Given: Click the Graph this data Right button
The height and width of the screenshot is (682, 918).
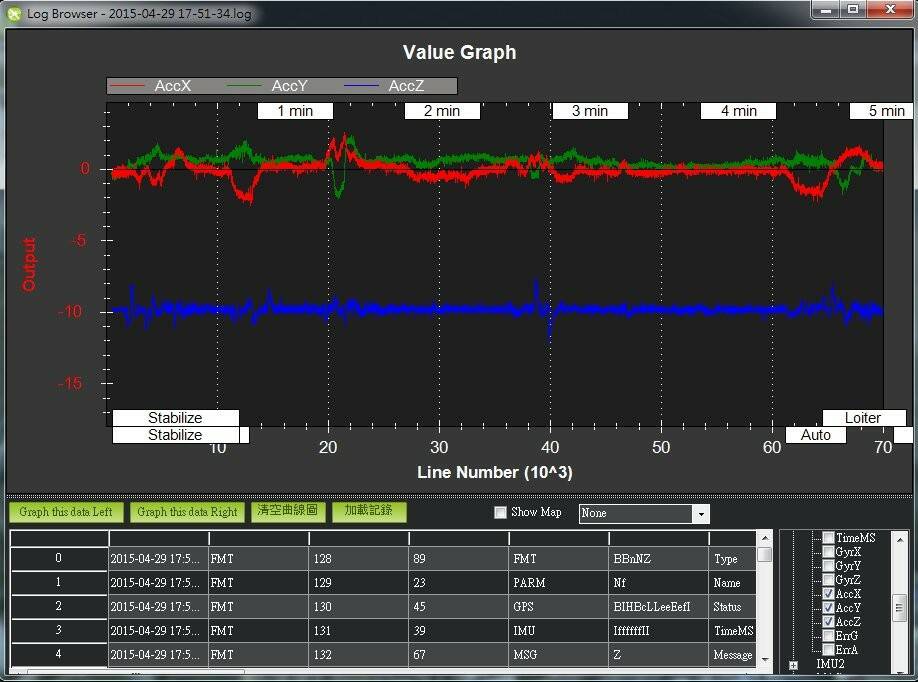Looking at the screenshot, I should tap(187, 512).
